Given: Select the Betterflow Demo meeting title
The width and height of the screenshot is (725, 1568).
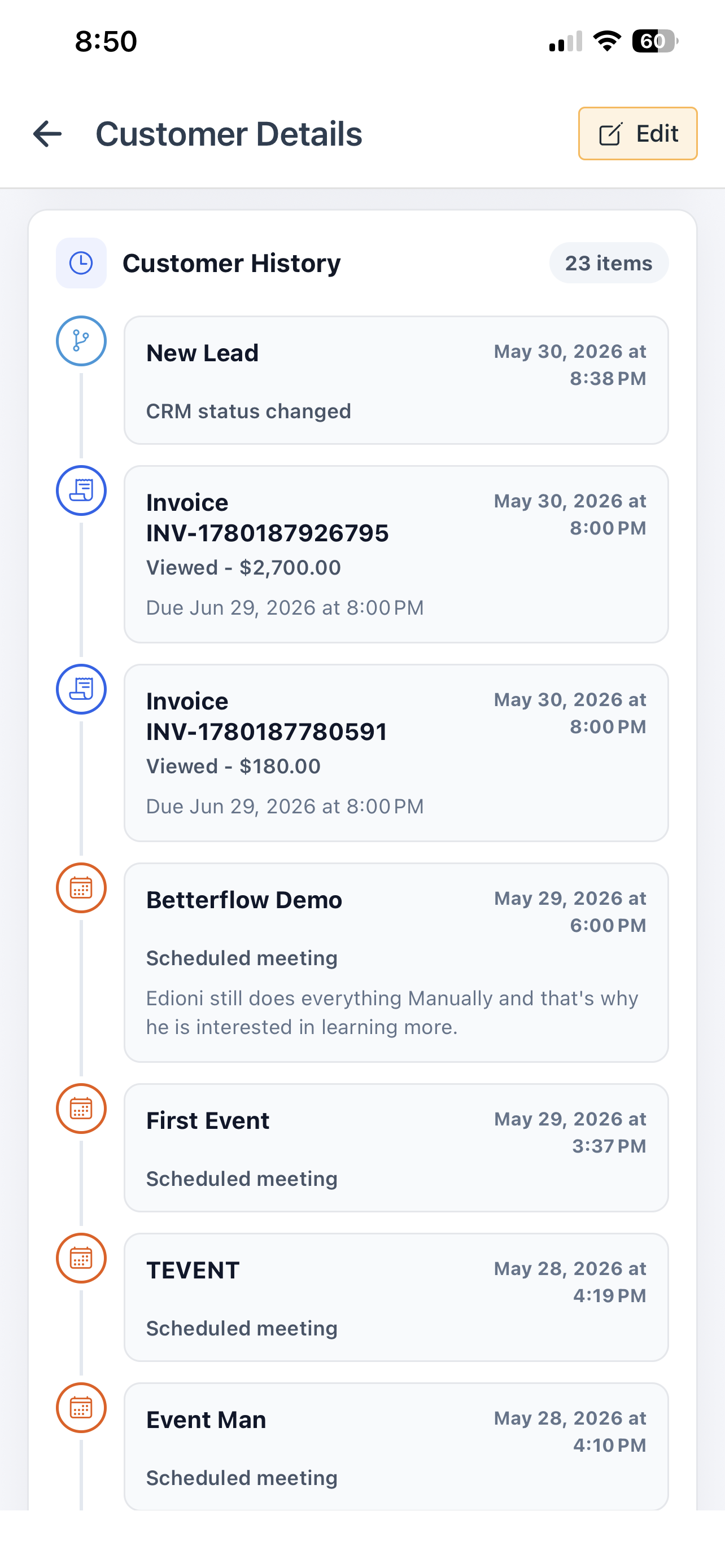Looking at the screenshot, I should pyautogui.click(x=244, y=900).
